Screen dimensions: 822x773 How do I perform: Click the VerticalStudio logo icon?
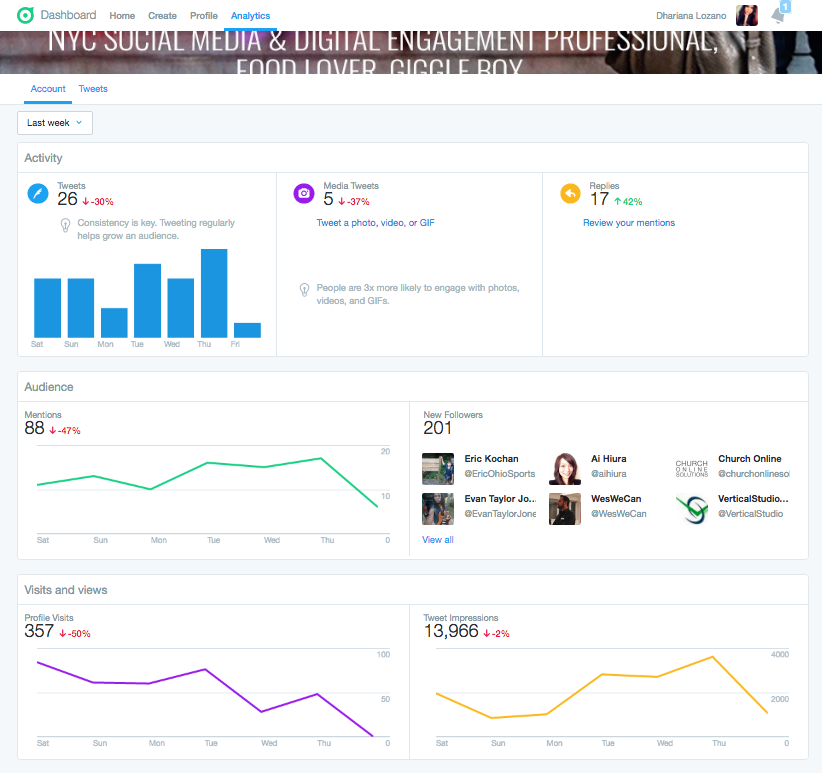[x=691, y=507]
